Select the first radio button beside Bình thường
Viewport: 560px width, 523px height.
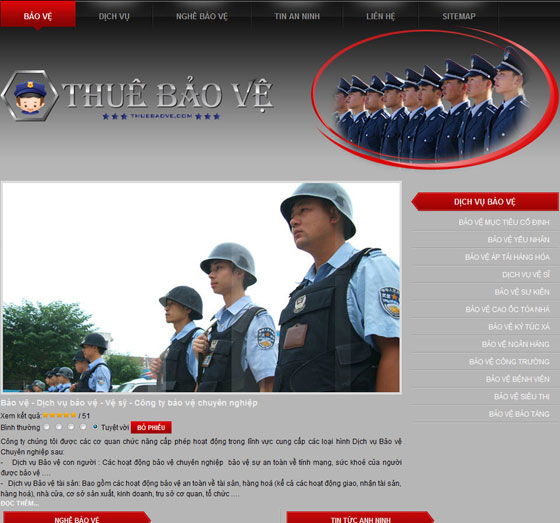46,427
